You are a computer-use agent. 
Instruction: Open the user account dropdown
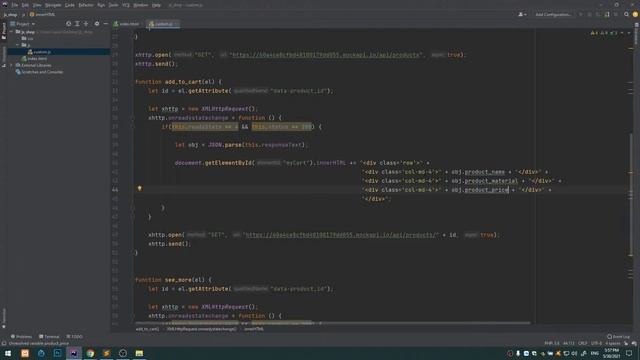pyautogui.click(x=522, y=15)
